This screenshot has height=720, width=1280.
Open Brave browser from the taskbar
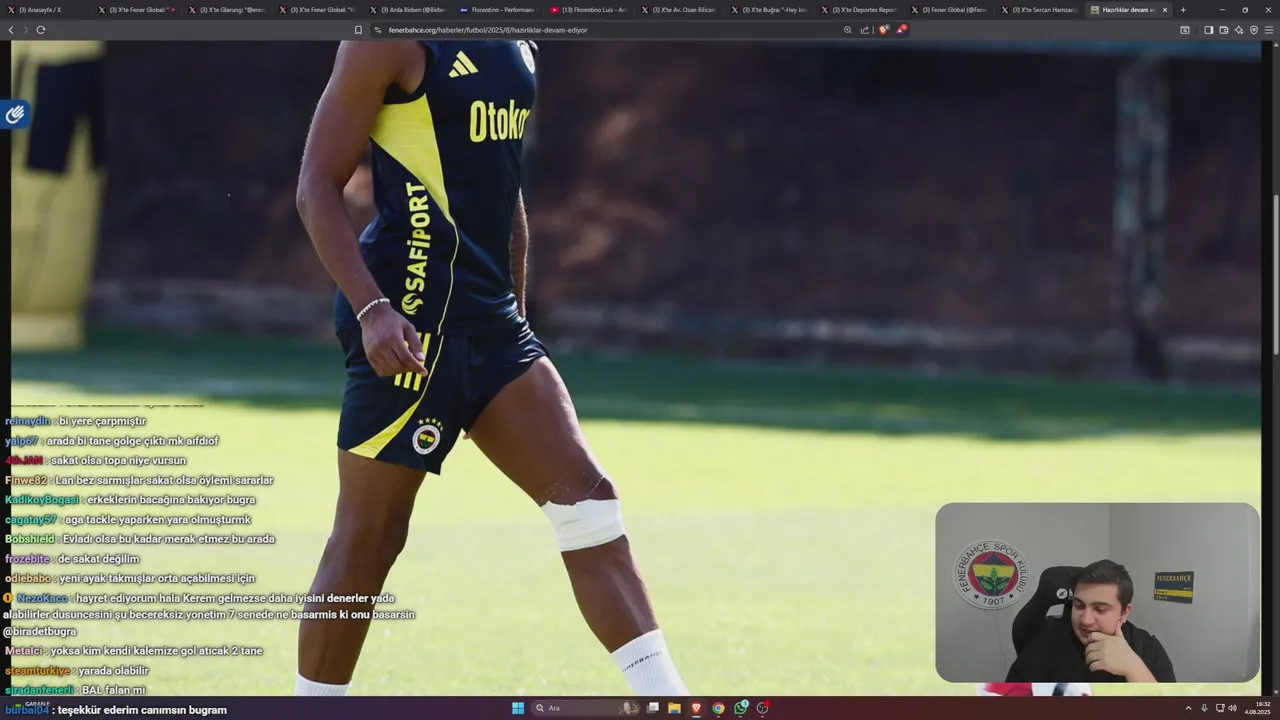[x=696, y=708]
